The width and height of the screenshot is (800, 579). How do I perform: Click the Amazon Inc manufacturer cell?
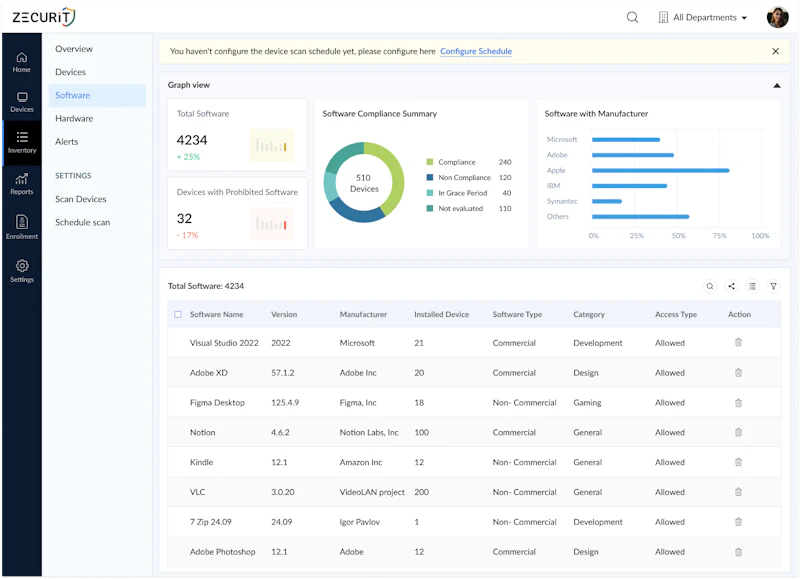click(361, 462)
